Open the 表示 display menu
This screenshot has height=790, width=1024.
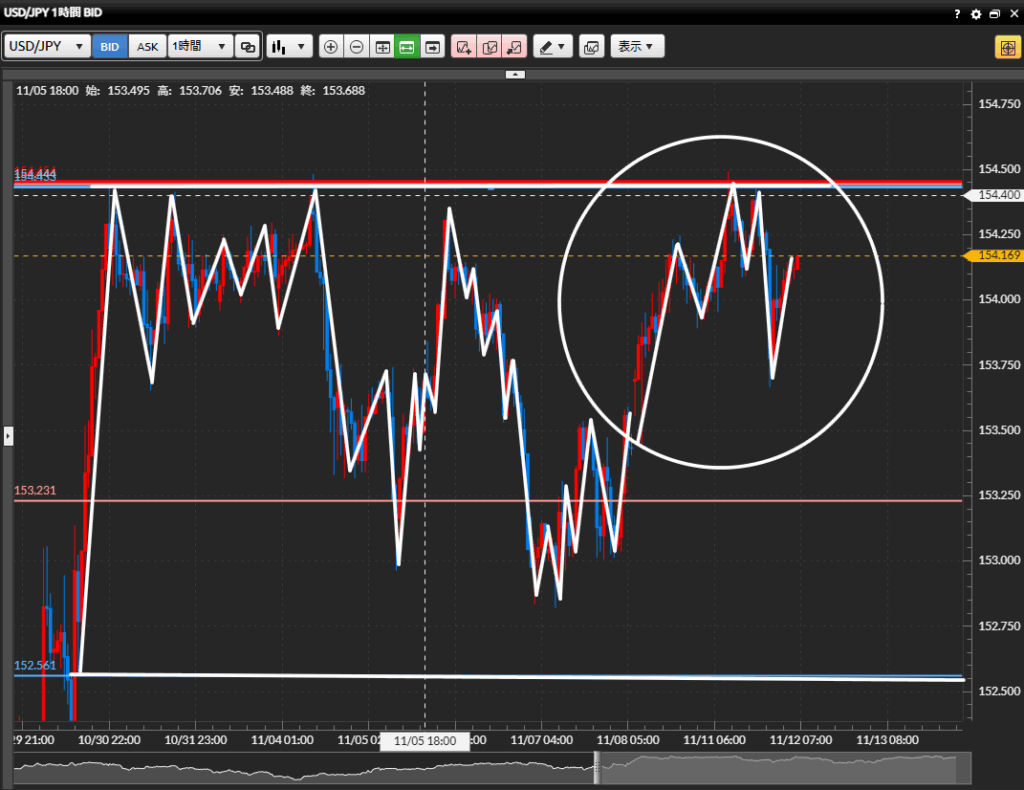pyautogui.click(x=636, y=47)
